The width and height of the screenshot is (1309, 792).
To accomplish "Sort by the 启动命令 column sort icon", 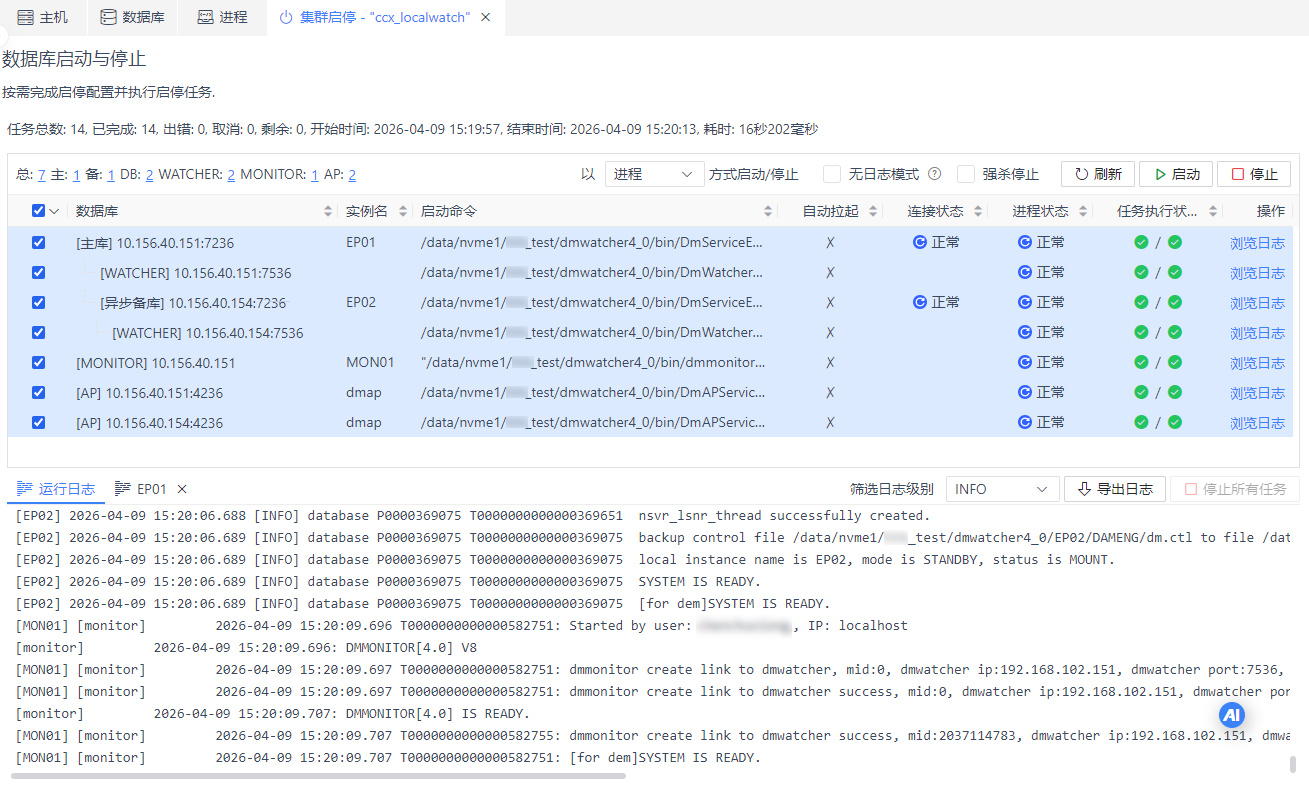I will click(x=769, y=211).
